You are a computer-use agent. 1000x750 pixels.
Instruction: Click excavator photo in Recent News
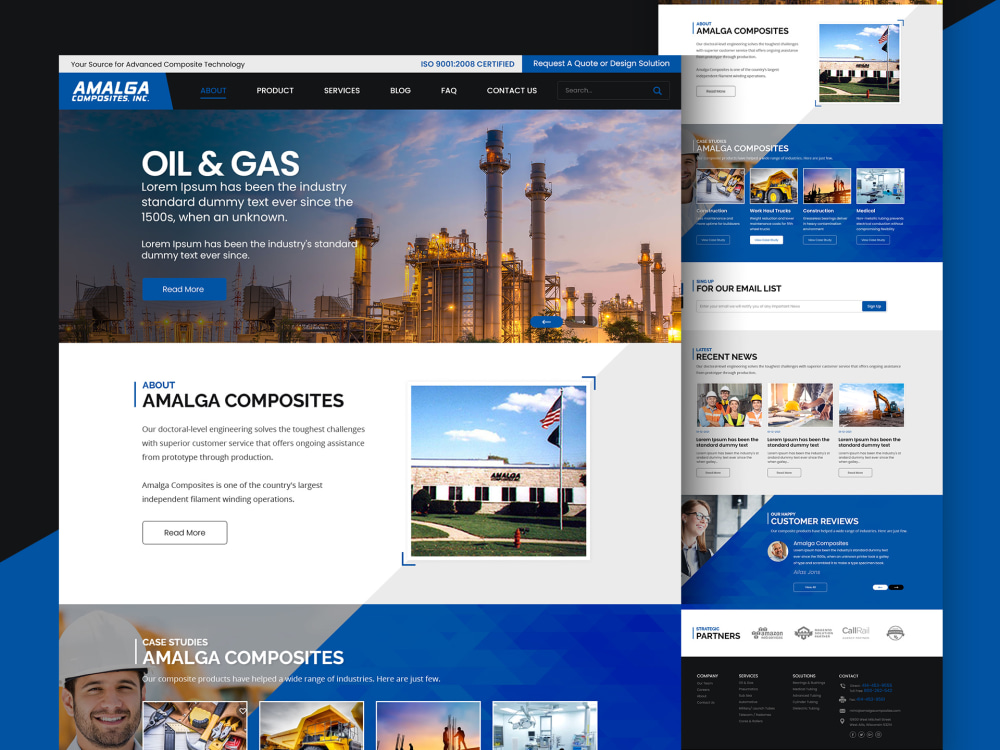point(871,405)
